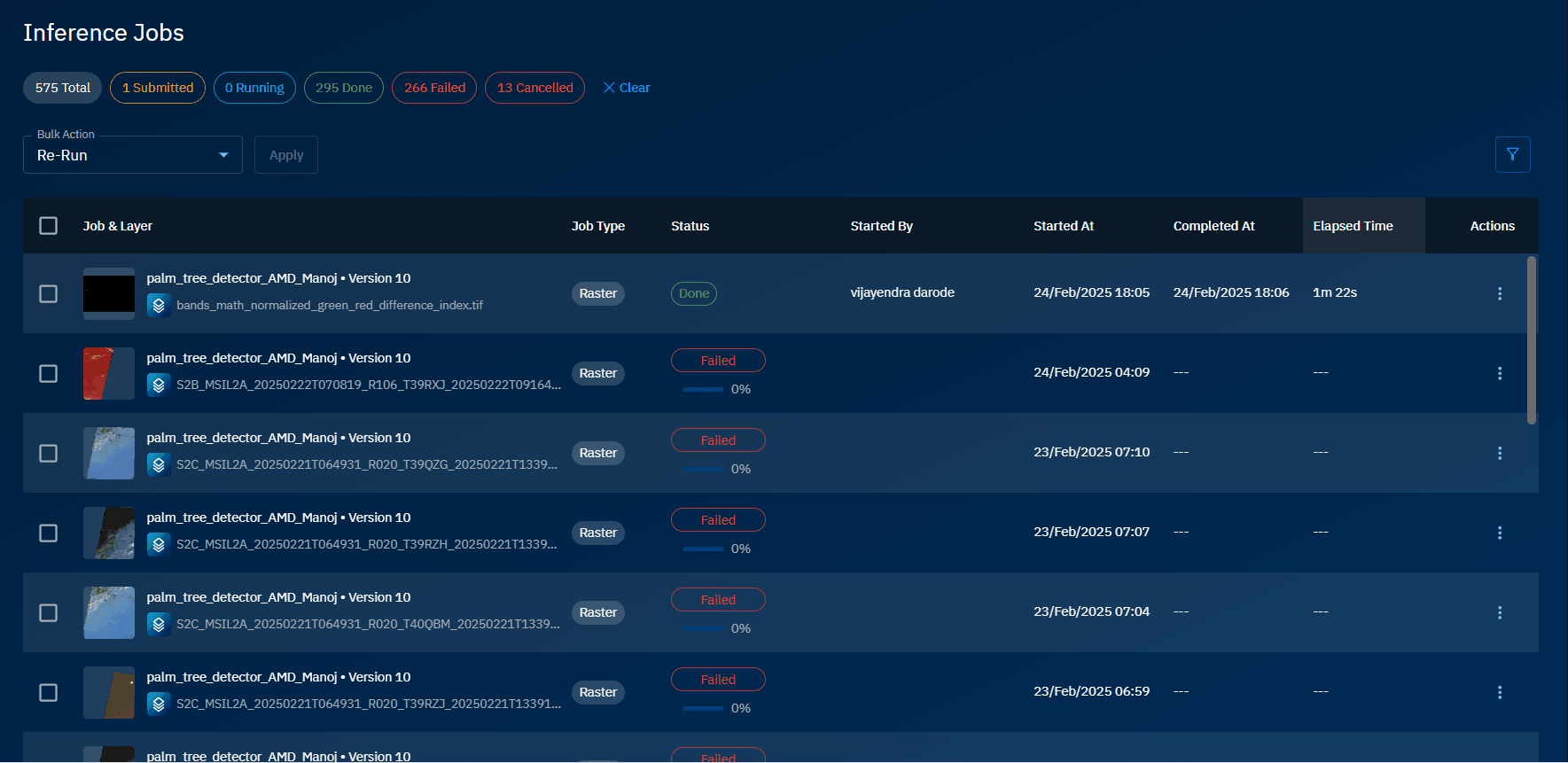The image size is (1568, 763).
Task: Open the black thumbnail of the first job
Action: (x=109, y=293)
